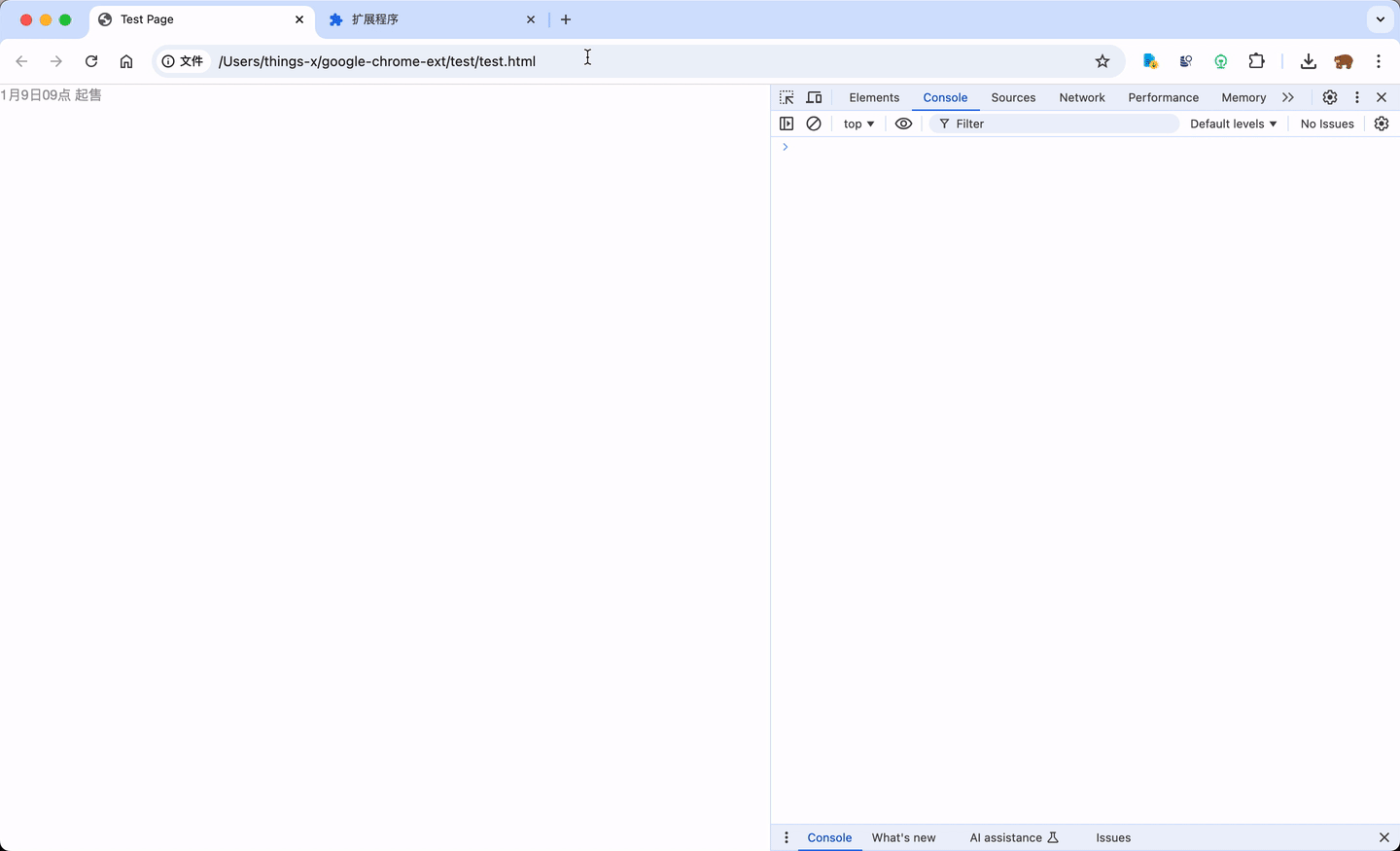Screen dimensions: 1400x851
Task: Open the Issues drawer tab
Action: point(1113,837)
